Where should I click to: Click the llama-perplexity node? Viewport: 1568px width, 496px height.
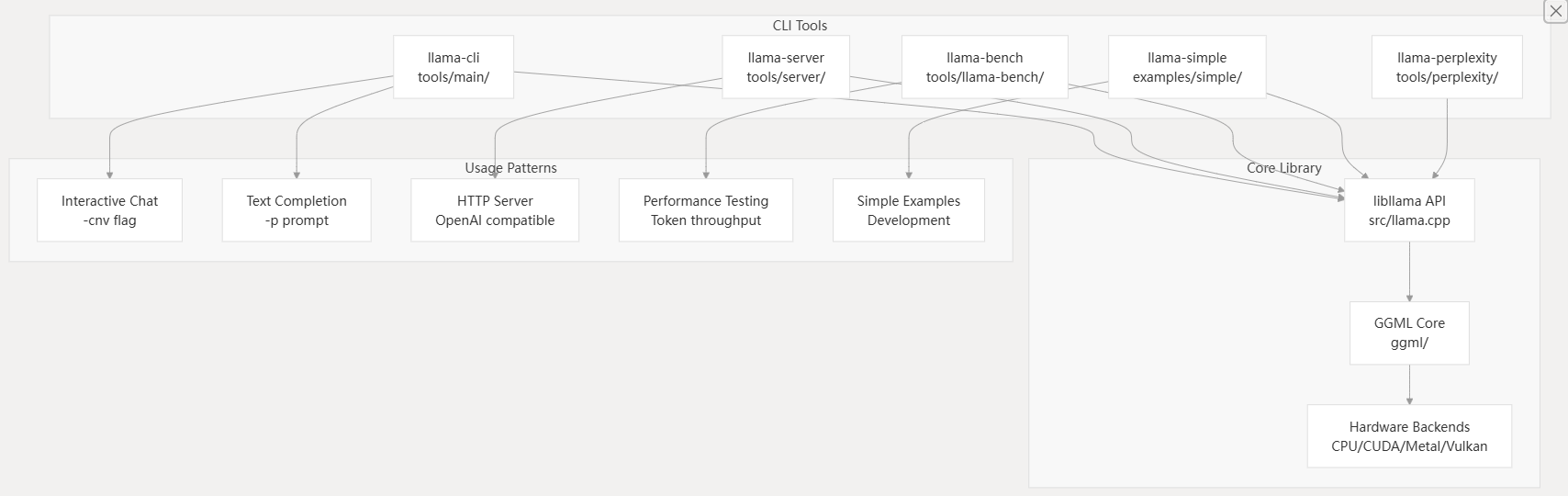pyautogui.click(x=1447, y=67)
